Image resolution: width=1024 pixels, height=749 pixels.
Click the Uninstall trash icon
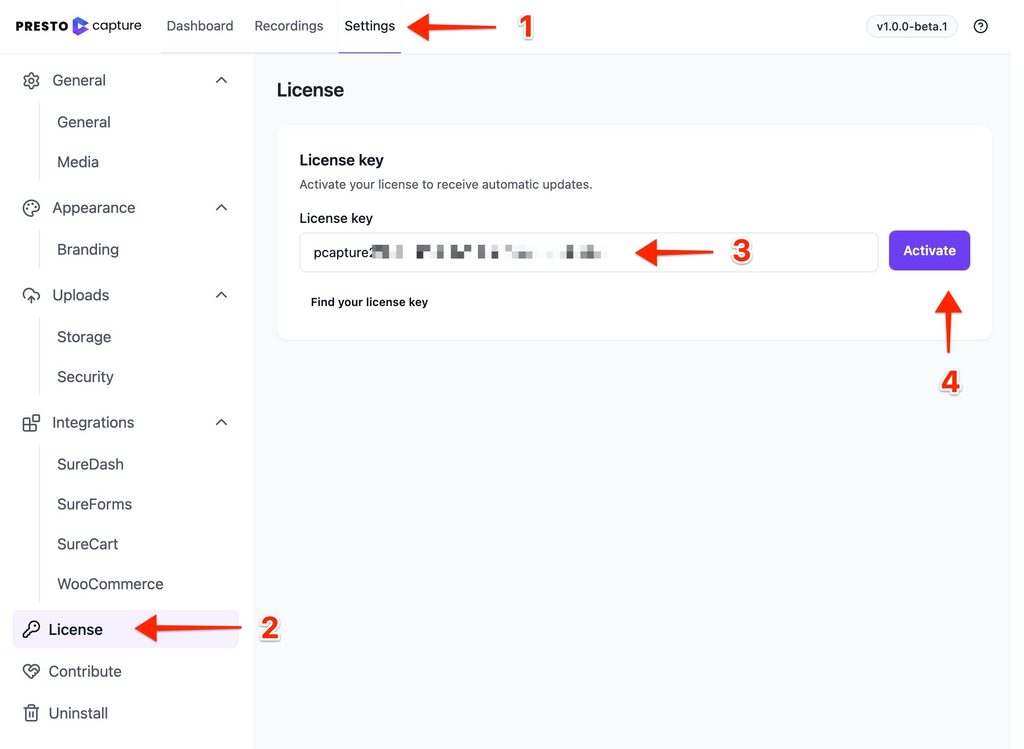31,713
